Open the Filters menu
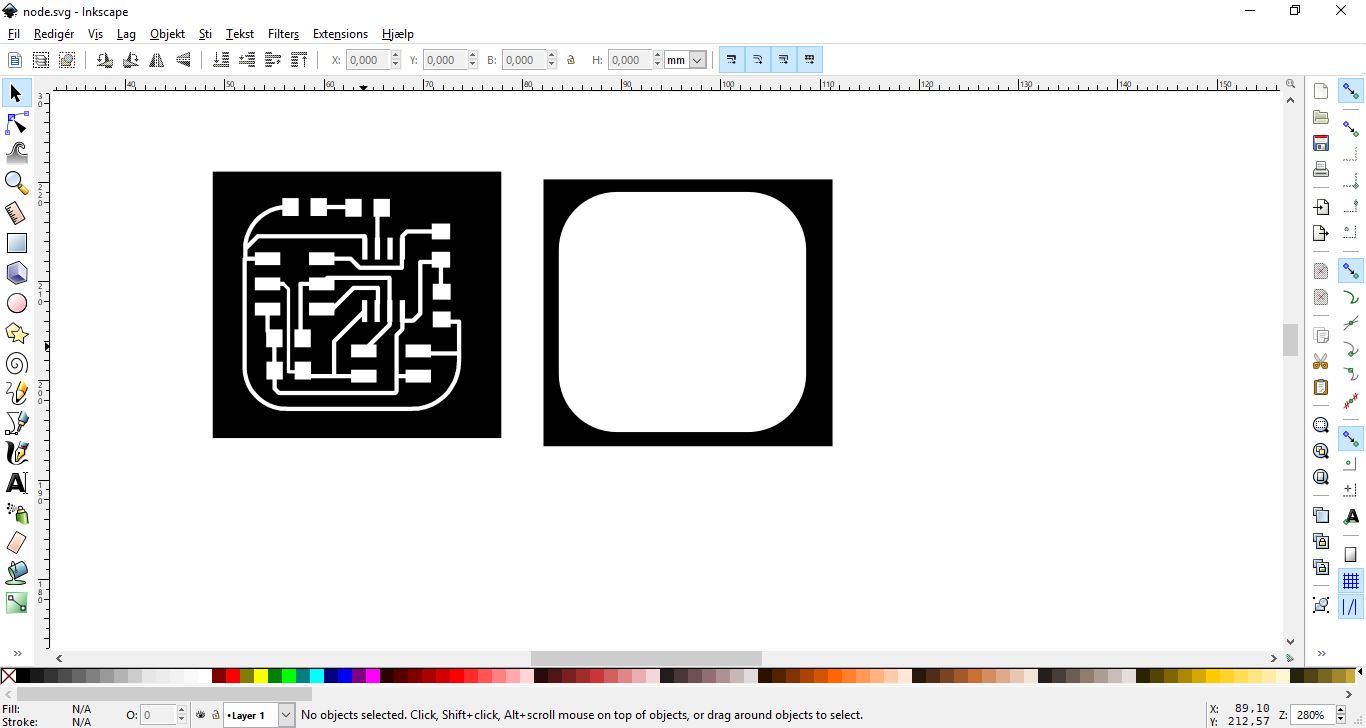Screen dimensions: 1366x728 click(x=283, y=33)
